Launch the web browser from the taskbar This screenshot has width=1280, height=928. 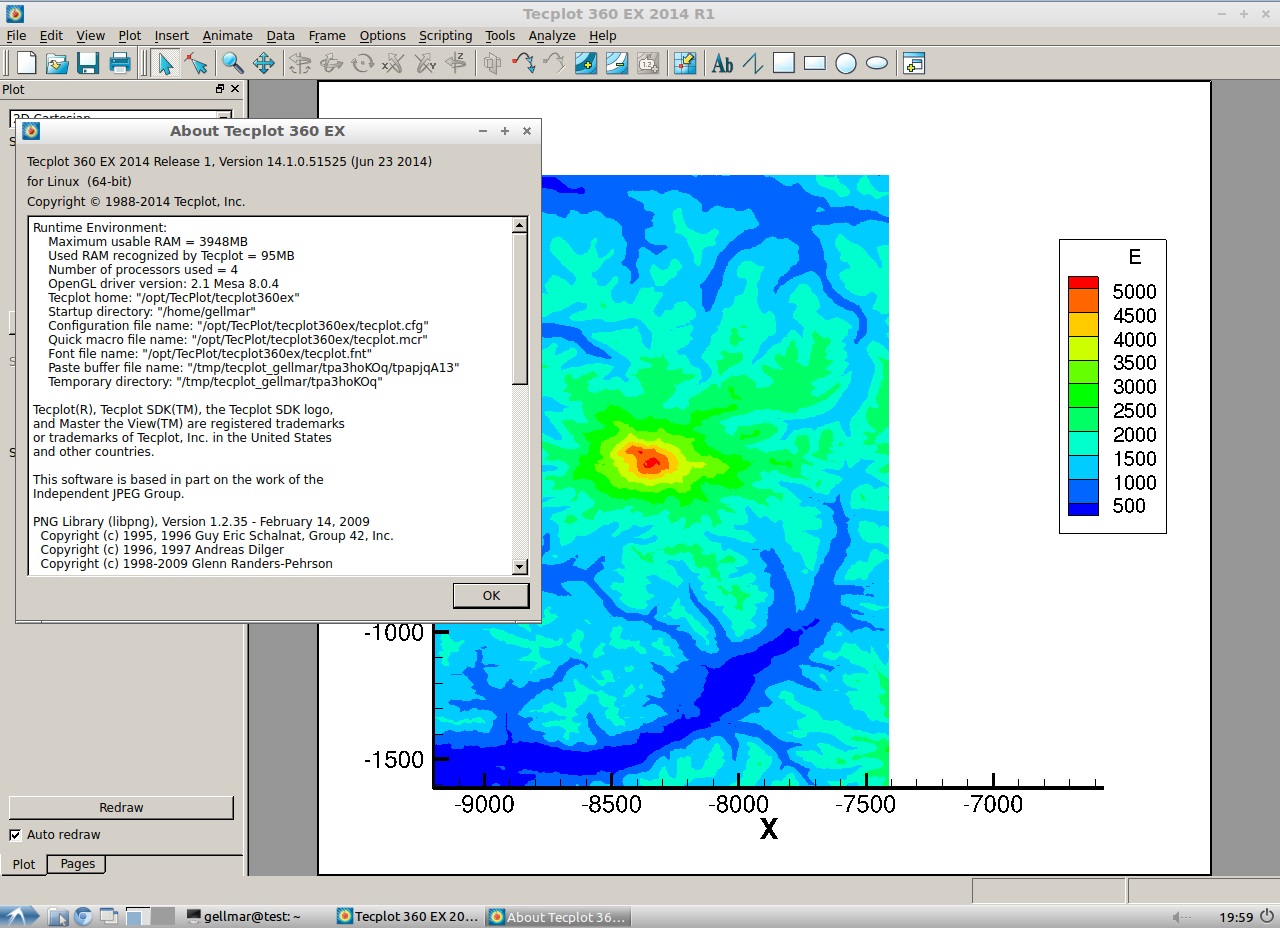click(83, 916)
